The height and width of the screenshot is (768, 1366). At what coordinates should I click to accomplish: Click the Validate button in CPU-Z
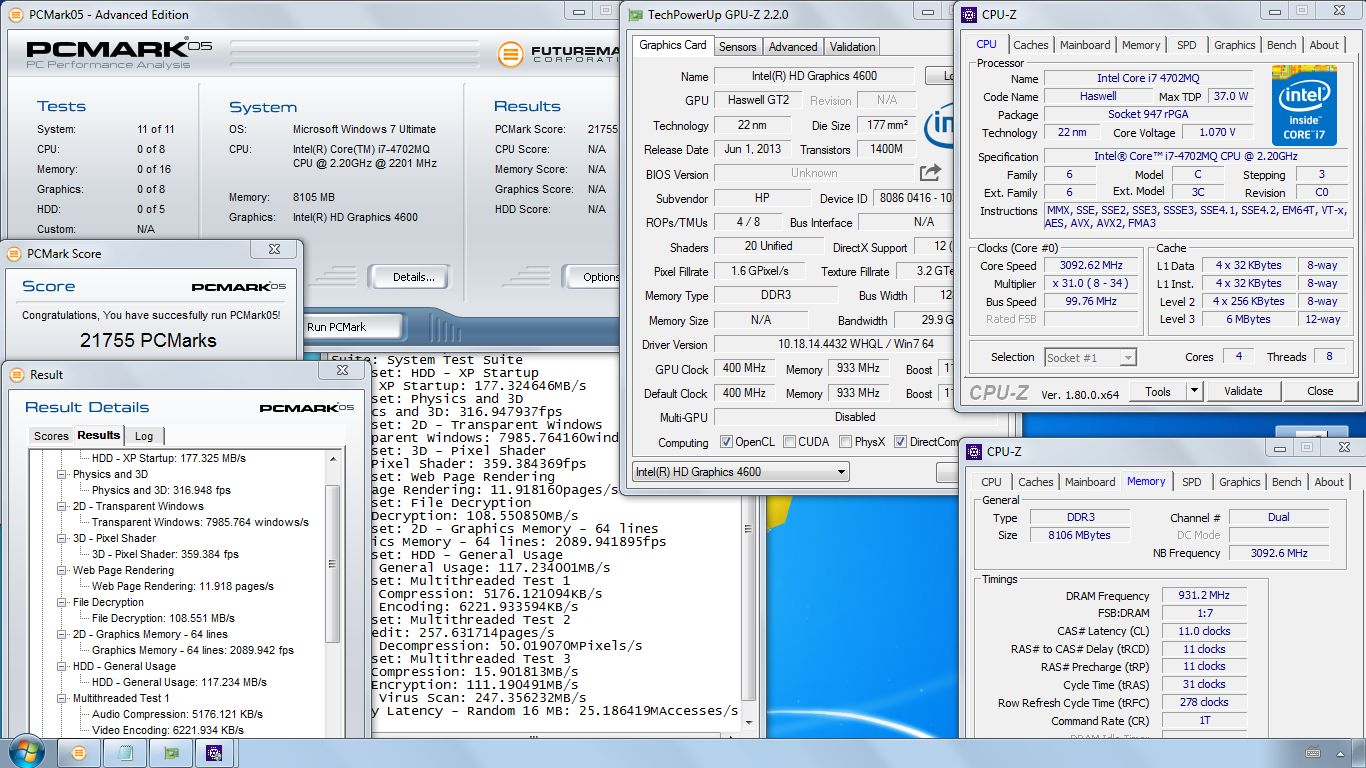click(1243, 391)
